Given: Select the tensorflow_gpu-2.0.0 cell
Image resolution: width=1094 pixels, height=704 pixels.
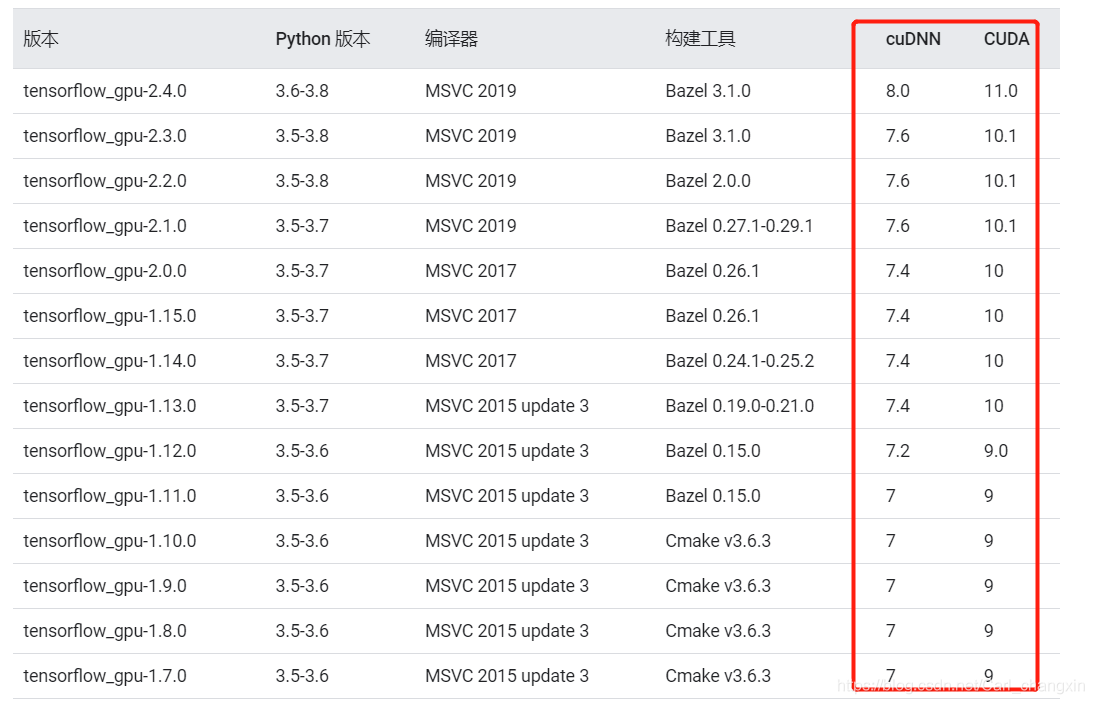Looking at the screenshot, I should 105,271.
